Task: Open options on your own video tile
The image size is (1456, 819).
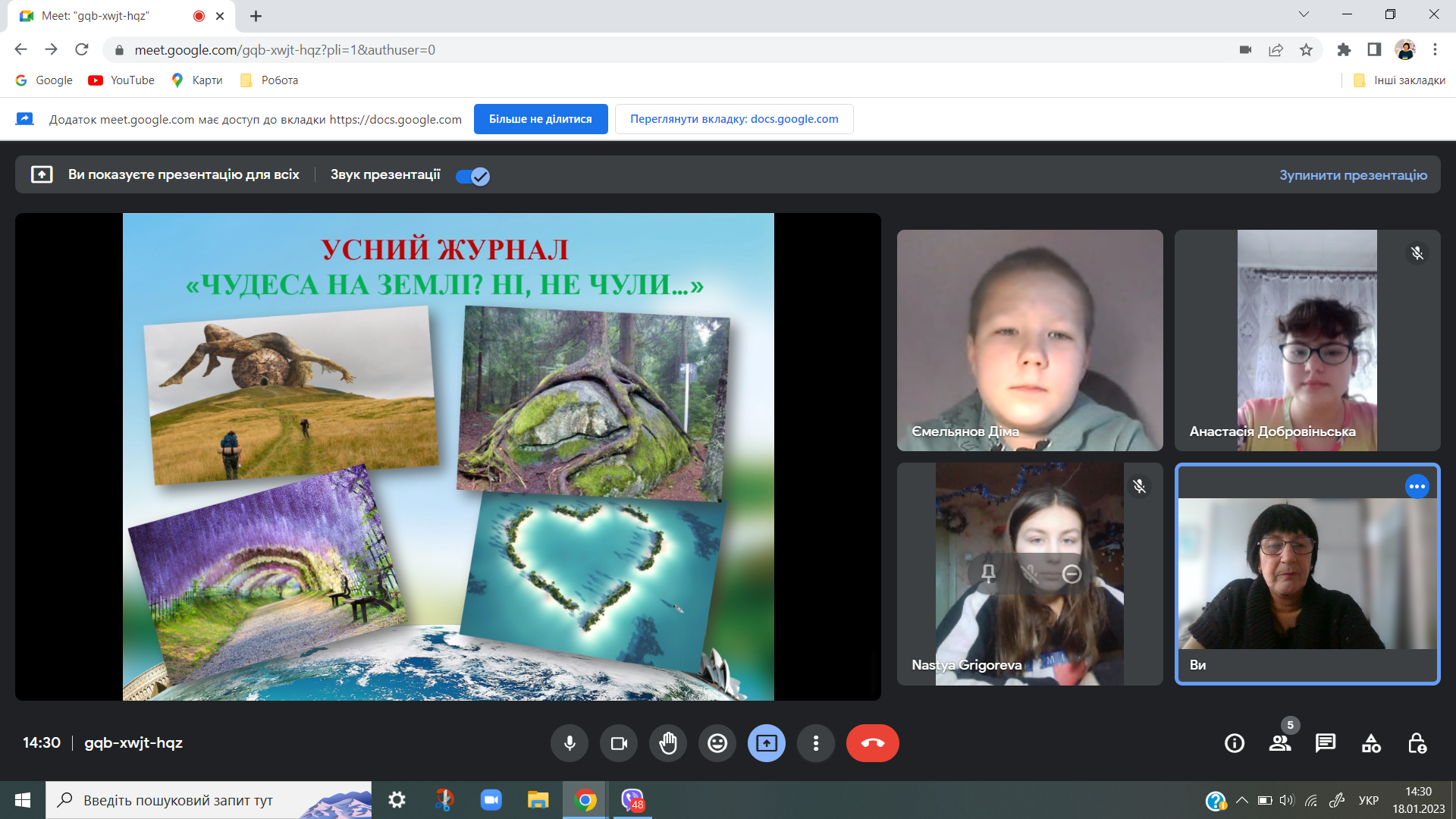Action: tap(1417, 487)
